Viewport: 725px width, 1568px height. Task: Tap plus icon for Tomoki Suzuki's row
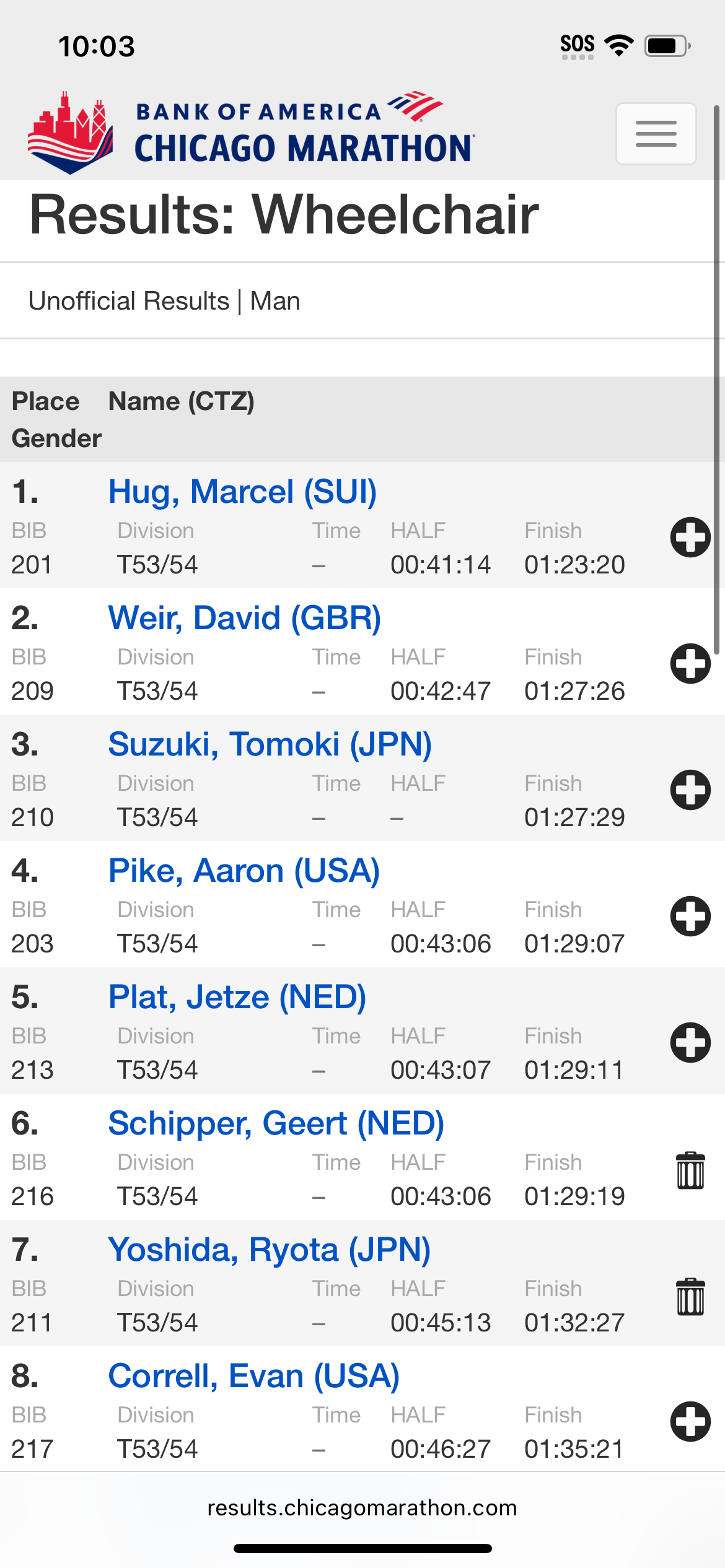point(690,790)
